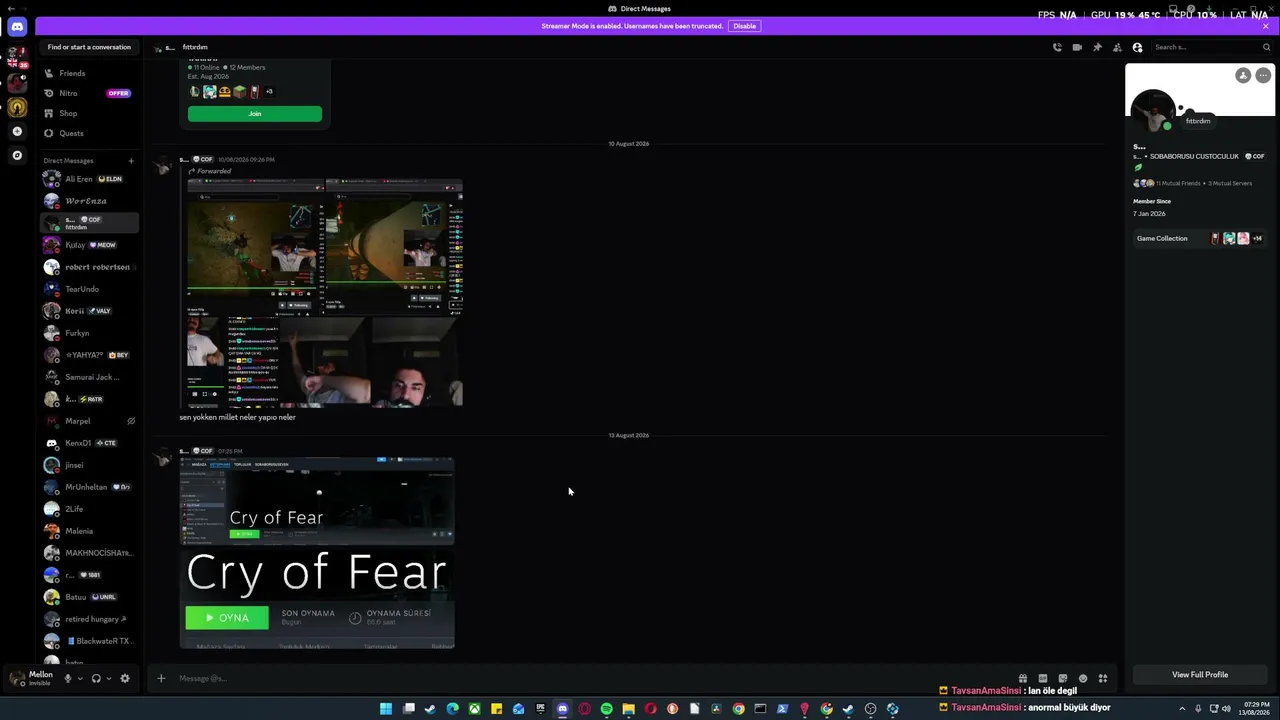
Task: Start a video call with the user
Action: click(1077, 47)
